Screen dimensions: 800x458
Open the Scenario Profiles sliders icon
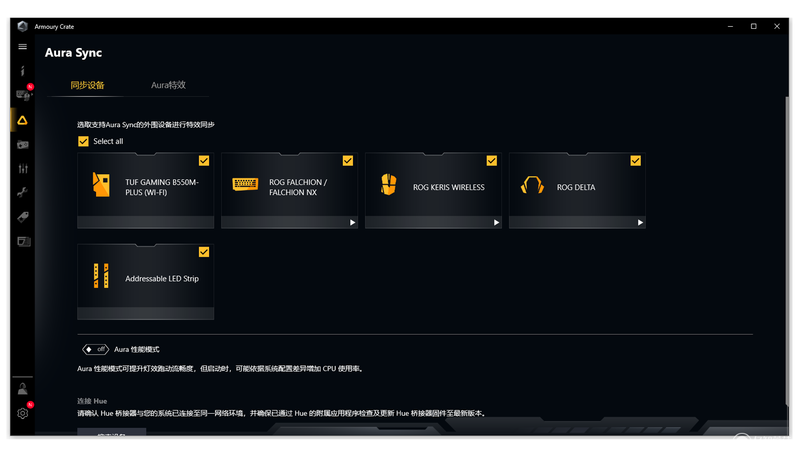click(22, 168)
